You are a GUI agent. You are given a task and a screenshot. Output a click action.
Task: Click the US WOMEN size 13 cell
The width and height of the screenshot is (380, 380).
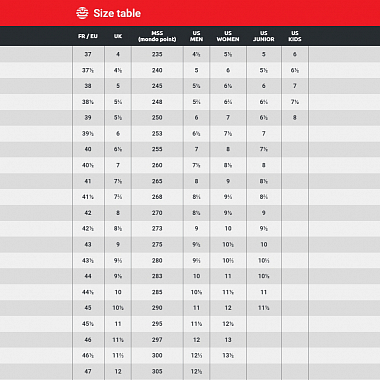tap(228, 340)
